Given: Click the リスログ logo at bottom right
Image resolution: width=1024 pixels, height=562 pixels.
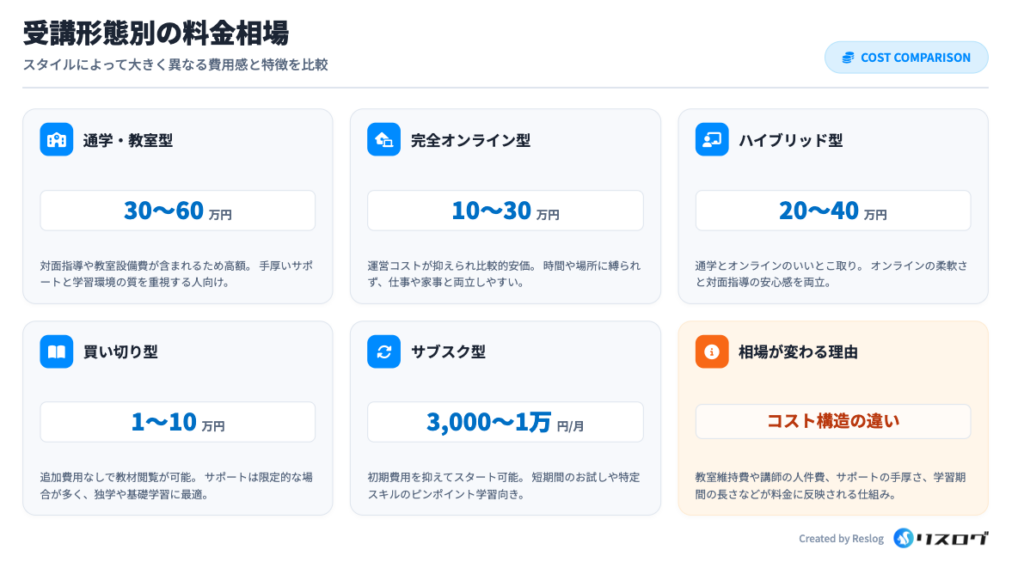Looking at the screenshot, I should point(940,538).
